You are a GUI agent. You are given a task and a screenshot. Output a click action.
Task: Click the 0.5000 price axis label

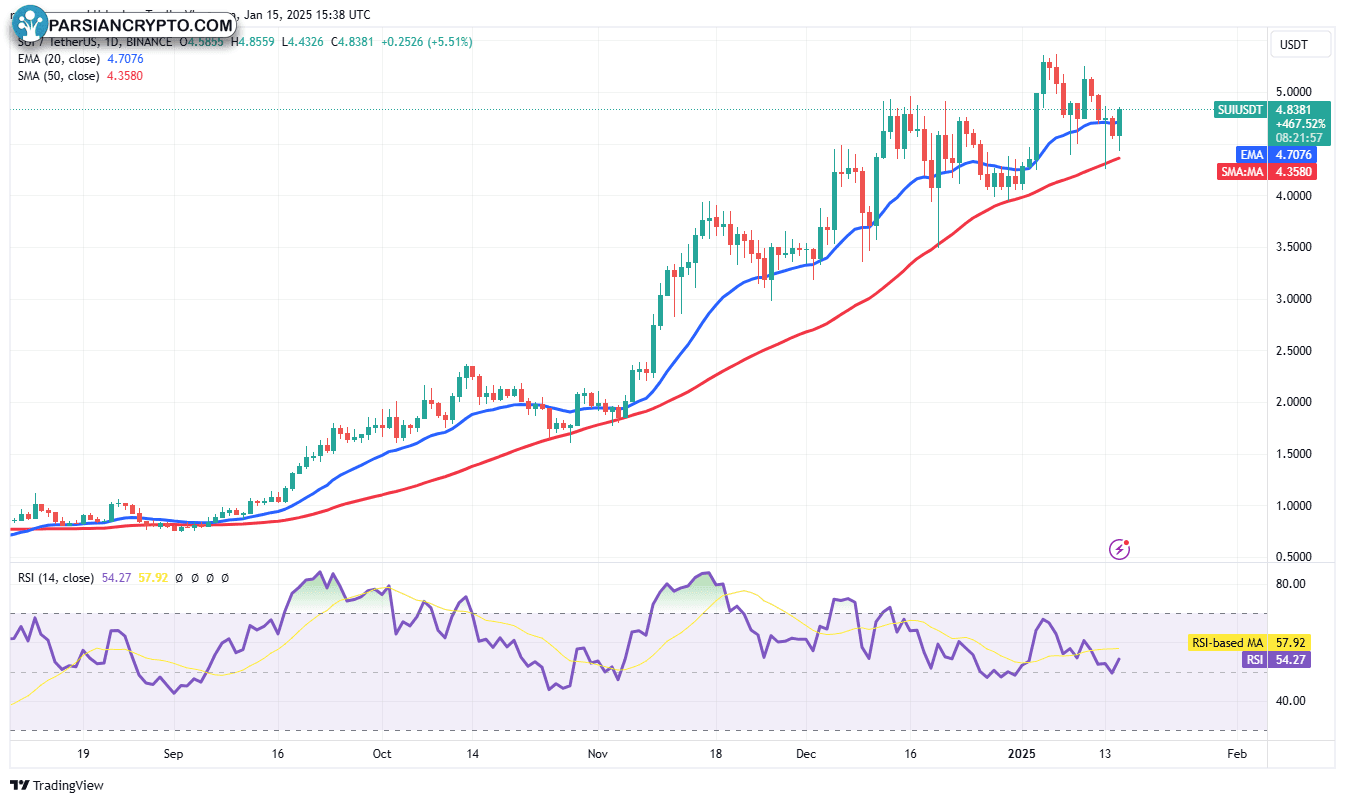1293,557
